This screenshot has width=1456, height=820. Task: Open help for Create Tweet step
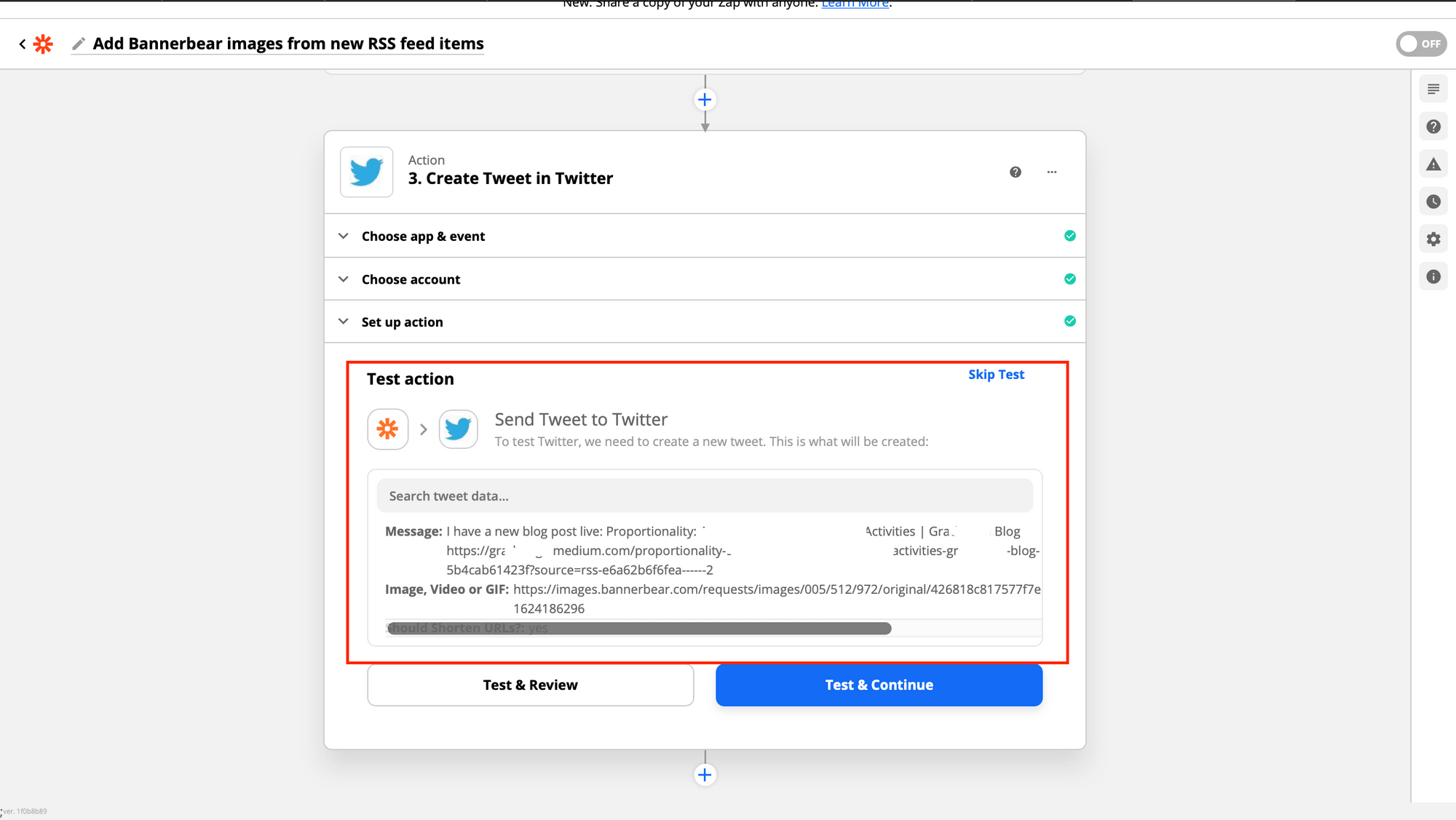[1016, 172]
